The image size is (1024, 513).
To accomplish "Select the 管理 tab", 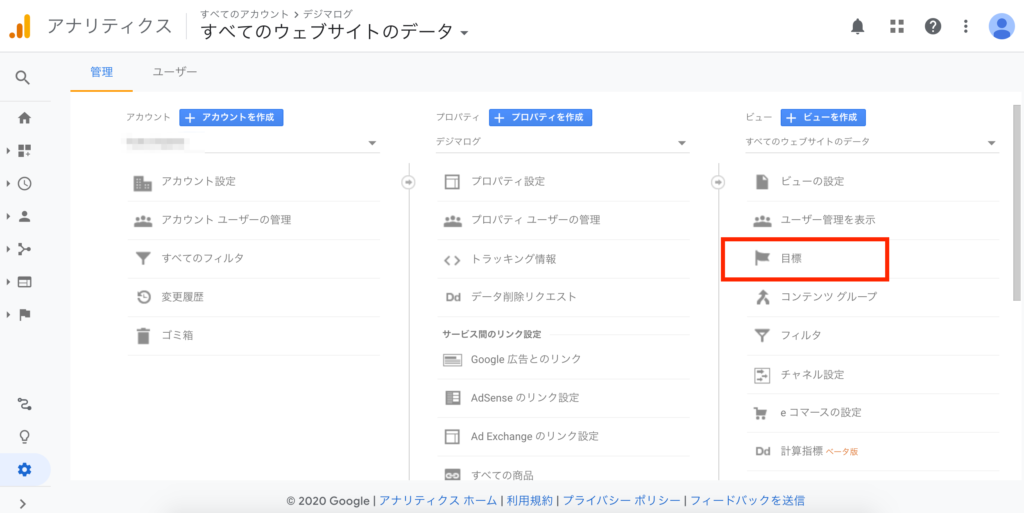I will (x=101, y=72).
